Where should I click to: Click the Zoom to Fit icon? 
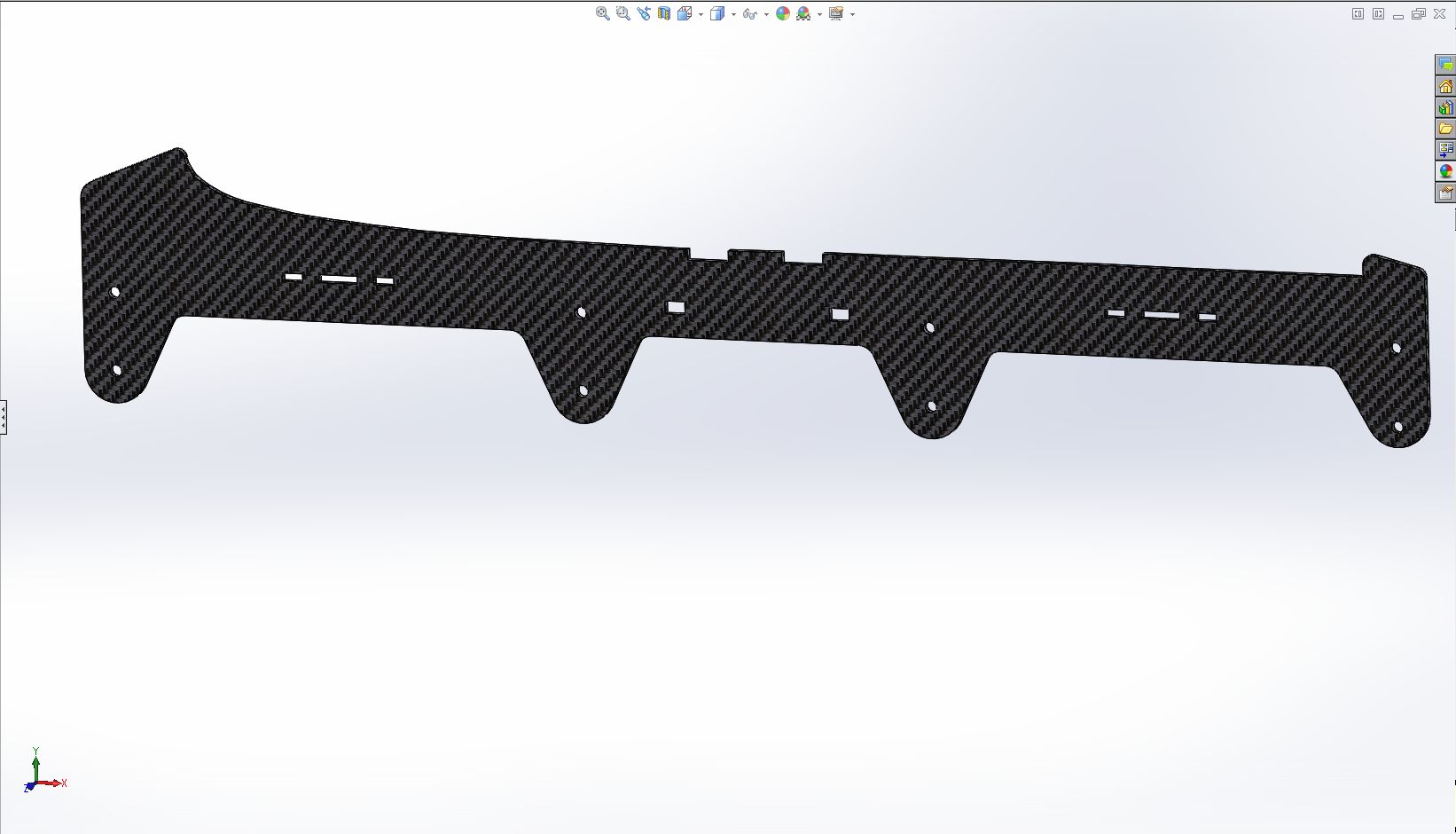tap(602, 13)
